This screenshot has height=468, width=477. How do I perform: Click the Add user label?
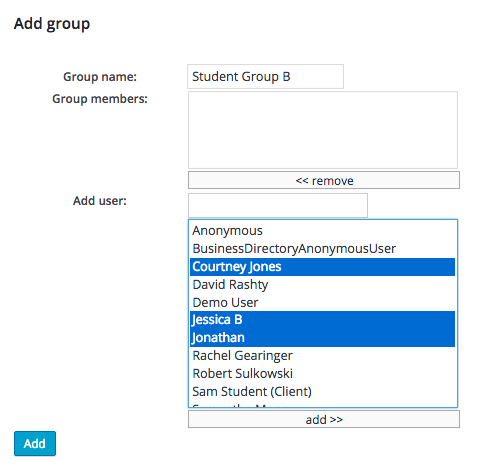coord(100,201)
